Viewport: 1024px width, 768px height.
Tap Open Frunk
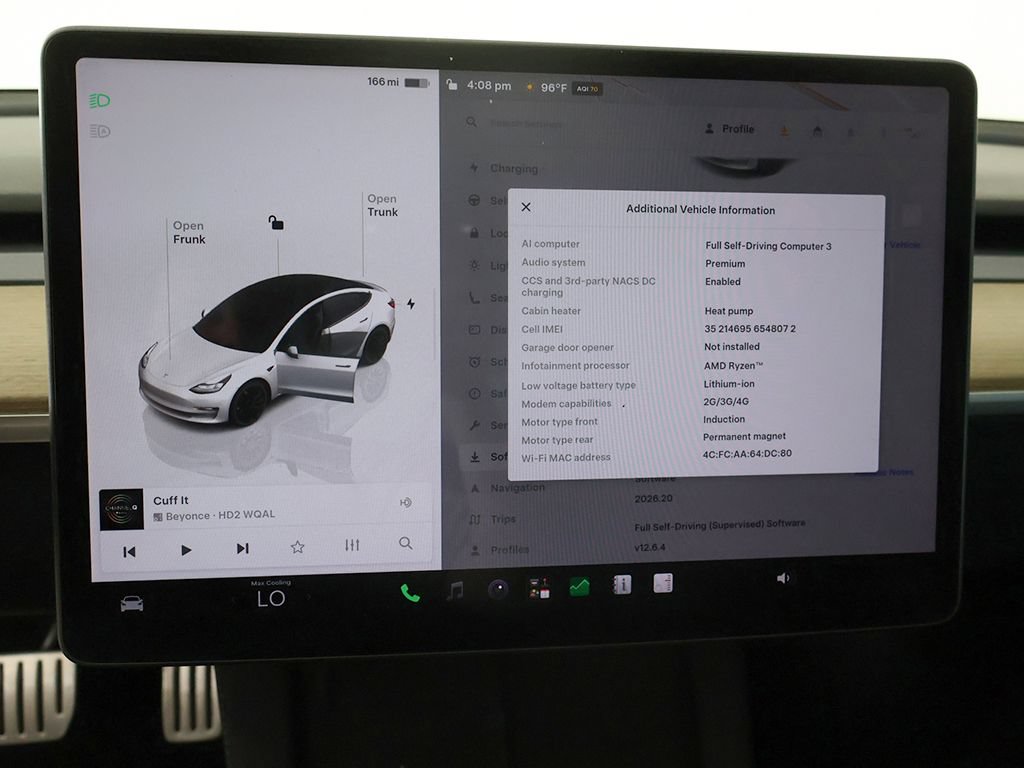point(189,232)
